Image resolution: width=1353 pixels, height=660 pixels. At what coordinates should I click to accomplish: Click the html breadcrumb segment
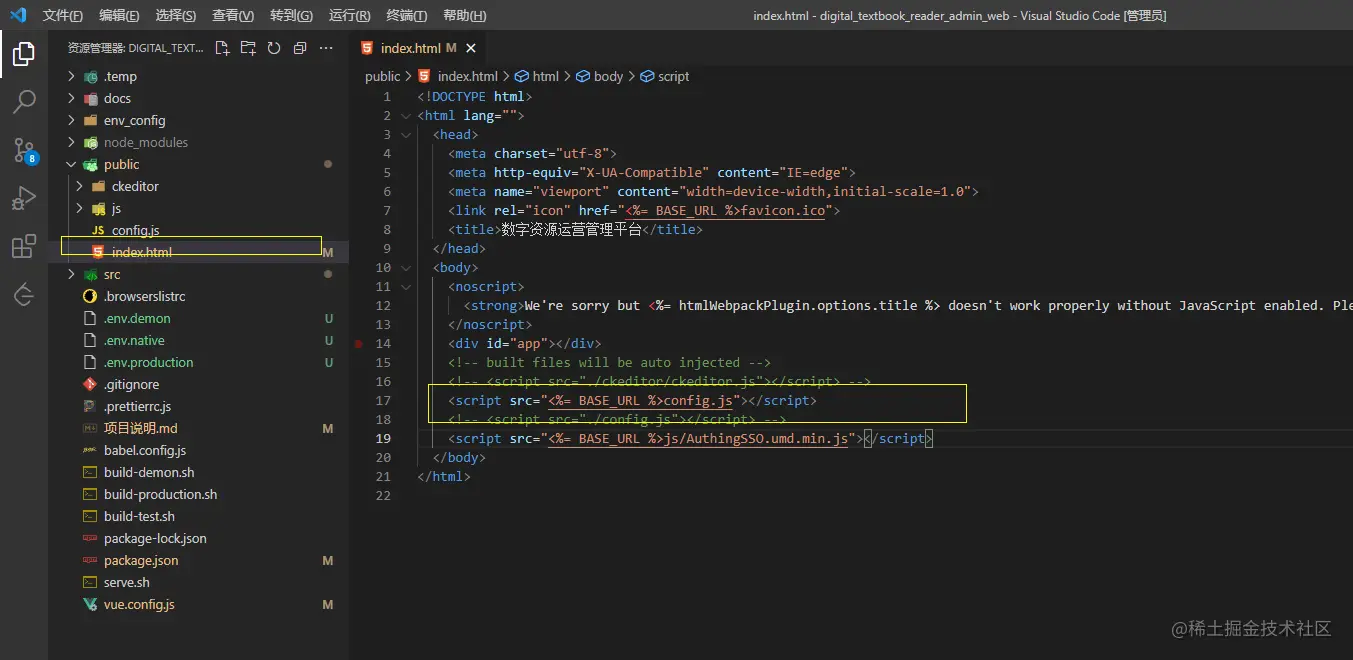tap(546, 76)
